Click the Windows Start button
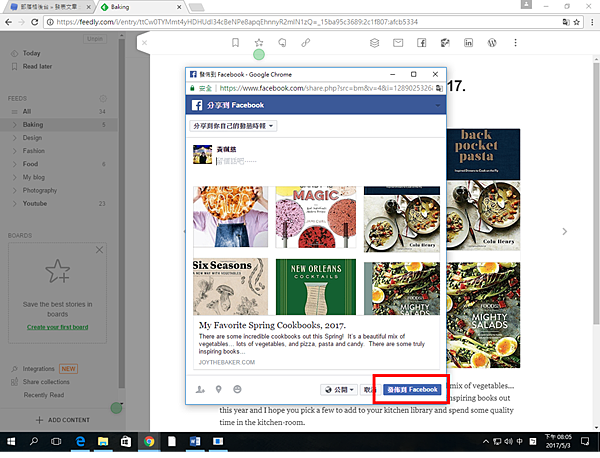 (x=11, y=442)
